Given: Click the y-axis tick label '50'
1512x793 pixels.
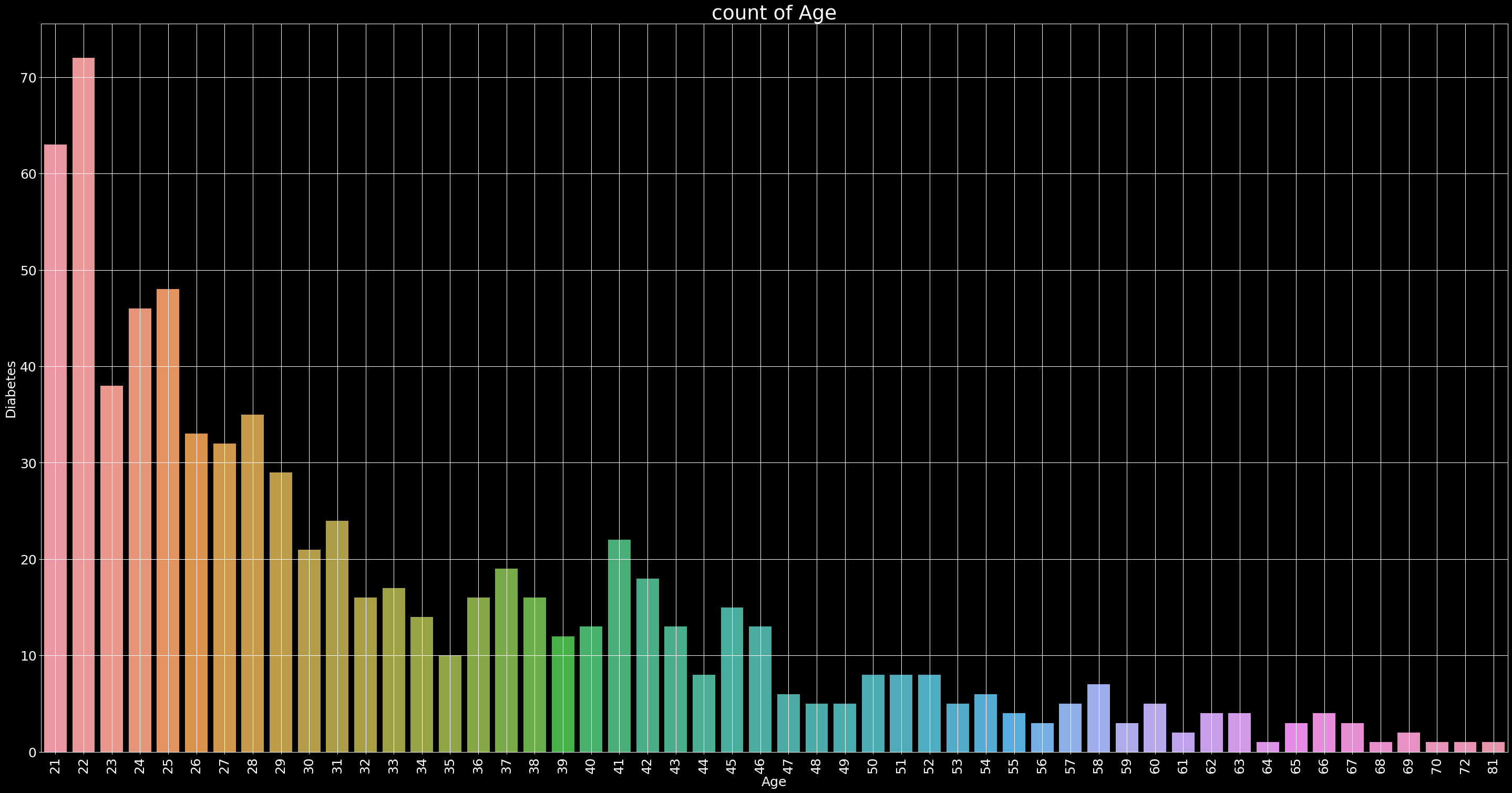Looking at the screenshot, I should click(29, 271).
